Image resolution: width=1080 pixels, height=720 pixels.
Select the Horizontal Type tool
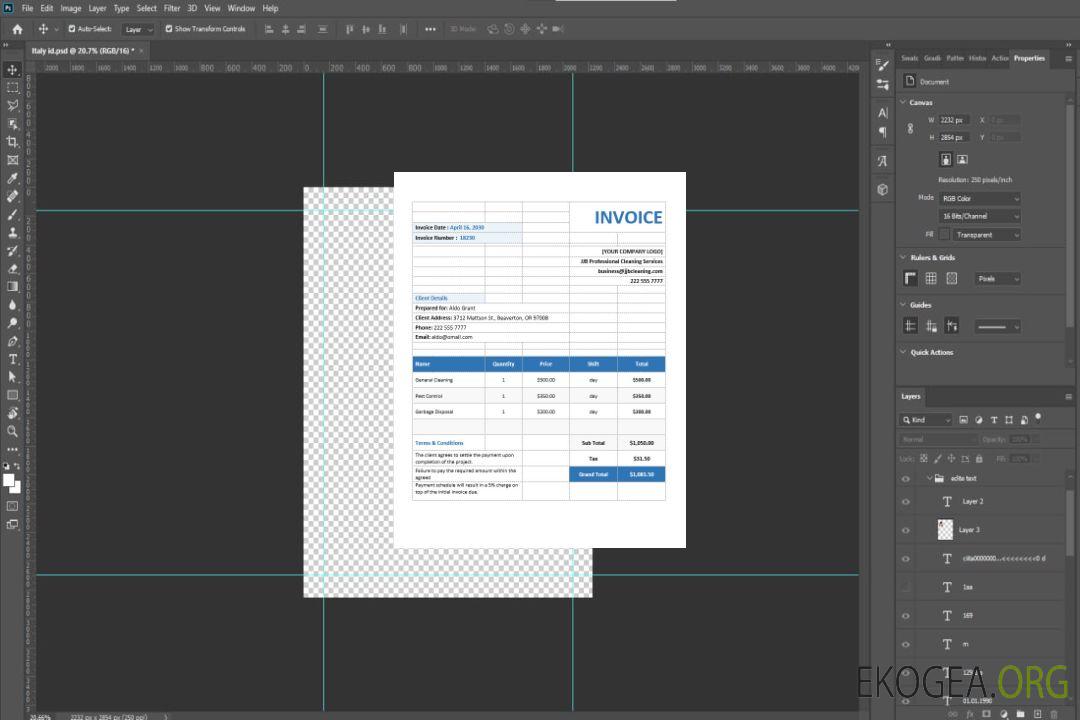coord(12,358)
